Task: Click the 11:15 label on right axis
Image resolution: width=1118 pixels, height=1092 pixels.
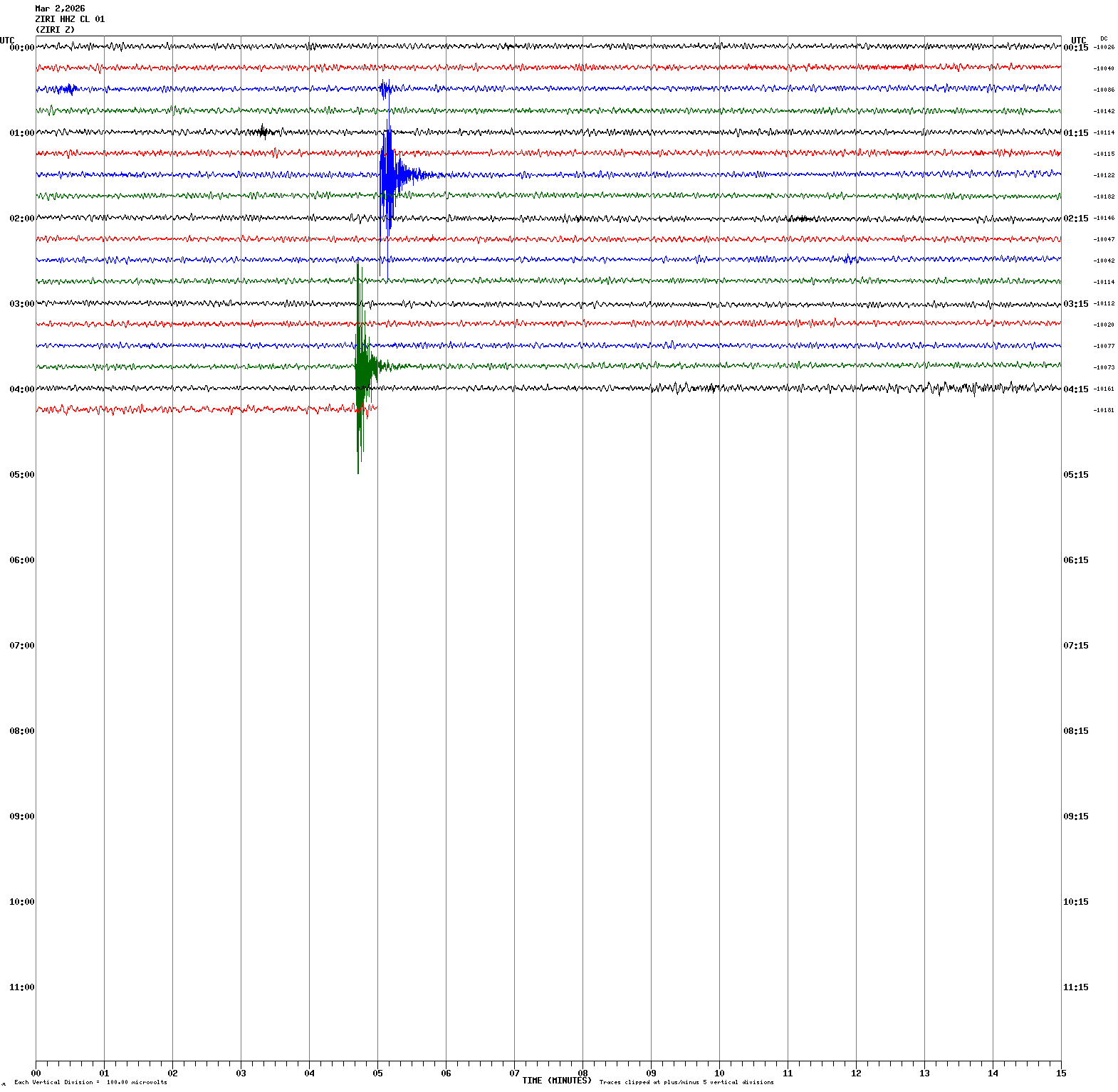Action: click(x=1075, y=987)
